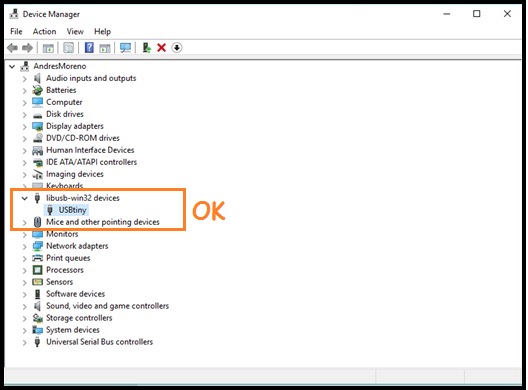The width and height of the screenshot is (528, 390).
Task: Expand the Network adapters category arrow
Action: [24, 247]
